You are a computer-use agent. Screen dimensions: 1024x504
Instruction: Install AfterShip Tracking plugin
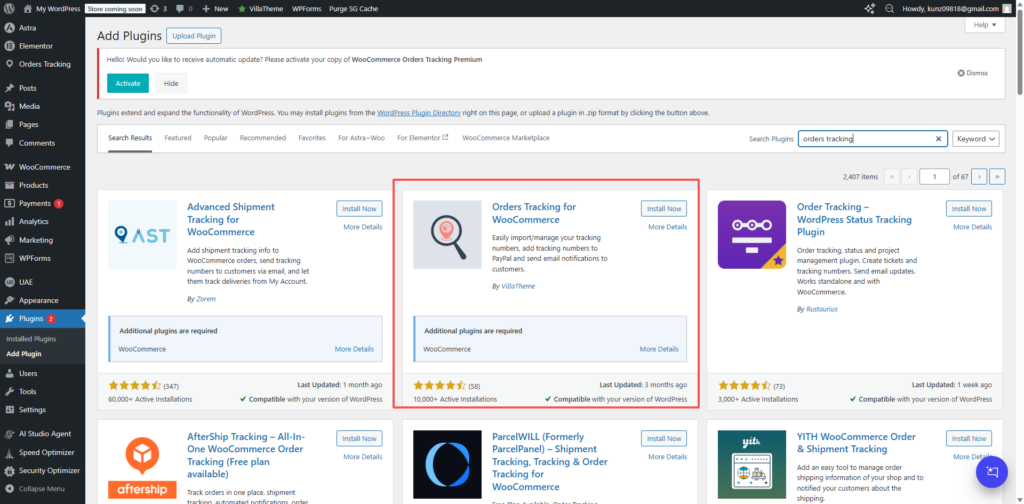359,439
